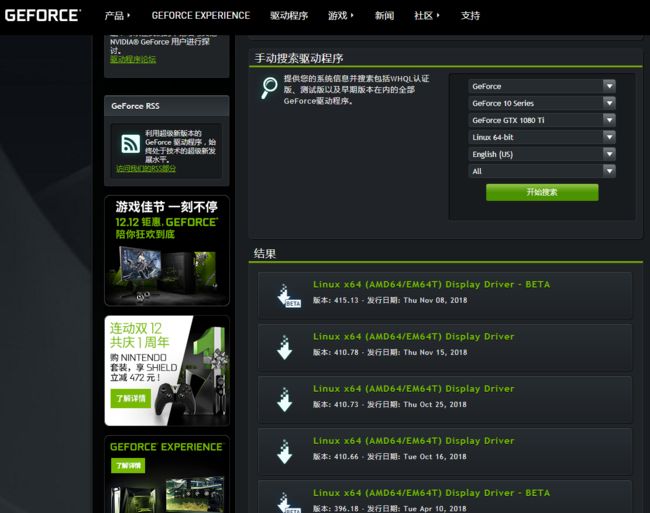This screenshot has height=513, width=650.
Task: Open the 驱动程序论坛 link
Action: click(133, 60)
